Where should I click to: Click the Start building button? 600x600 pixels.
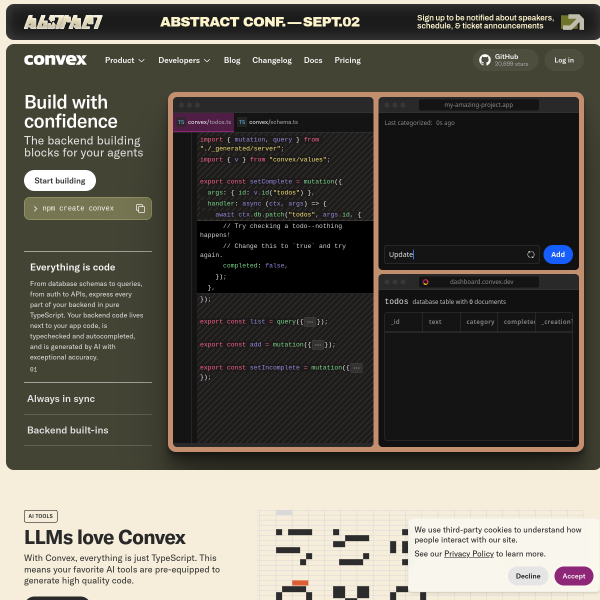60,181
